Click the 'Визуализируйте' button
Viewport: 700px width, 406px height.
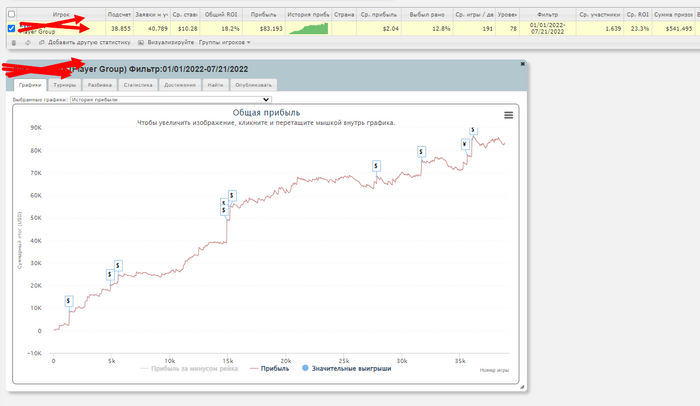(x=166, y=42)
